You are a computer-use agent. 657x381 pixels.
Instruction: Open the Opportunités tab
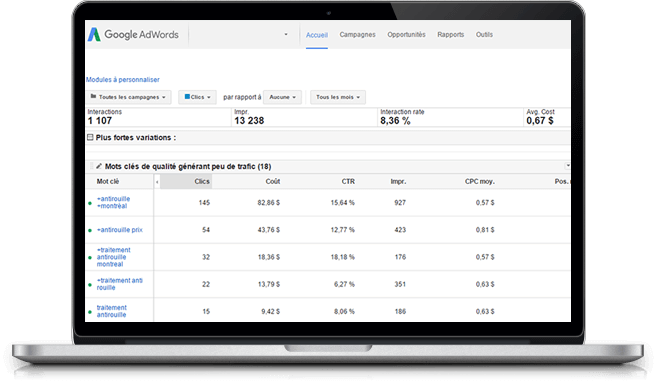(x=406, y=35)
